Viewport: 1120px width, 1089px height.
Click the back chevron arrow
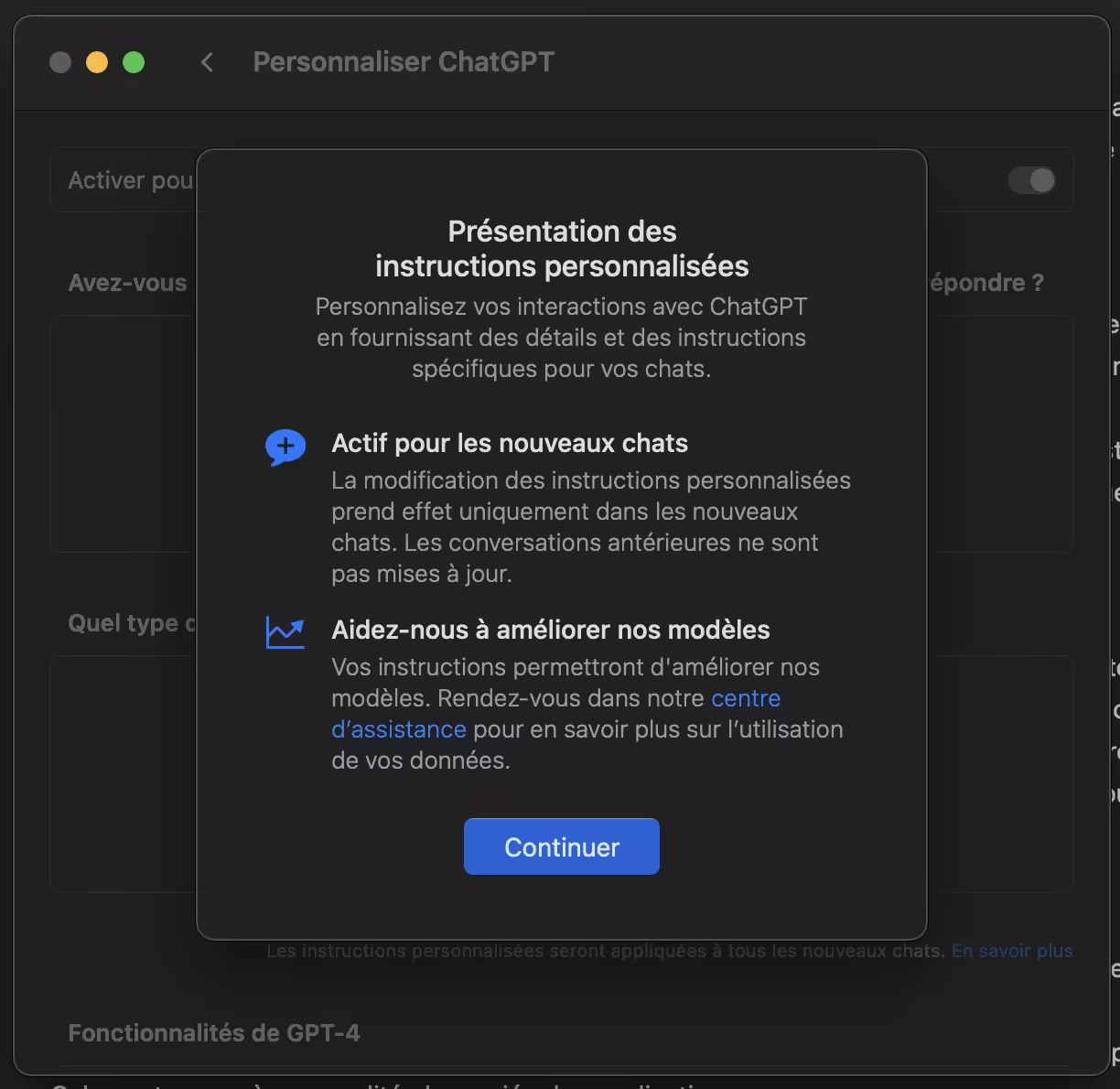pos(207,62)
